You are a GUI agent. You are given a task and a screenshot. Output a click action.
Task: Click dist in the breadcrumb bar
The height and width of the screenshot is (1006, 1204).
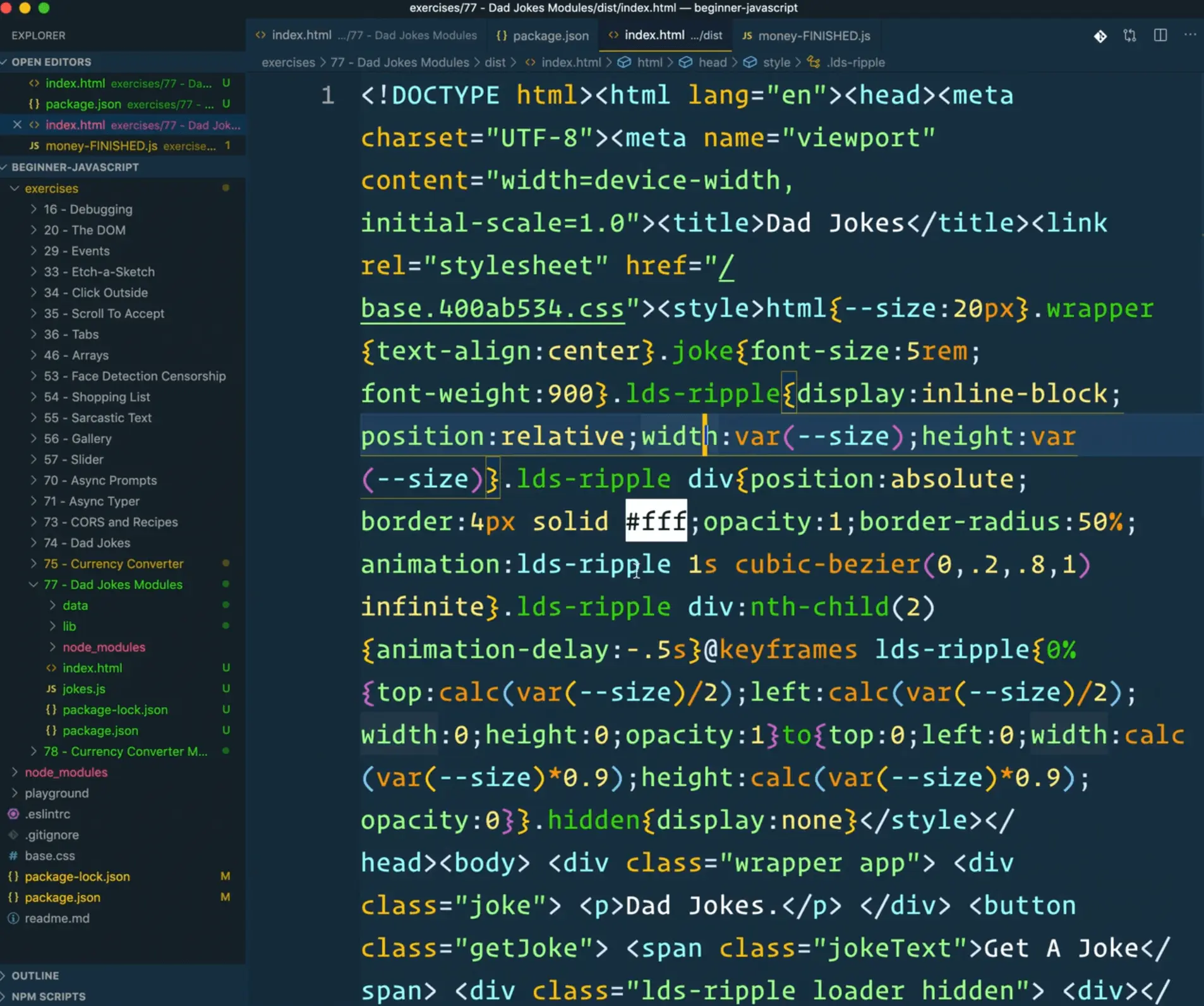[x=496, y=62]
